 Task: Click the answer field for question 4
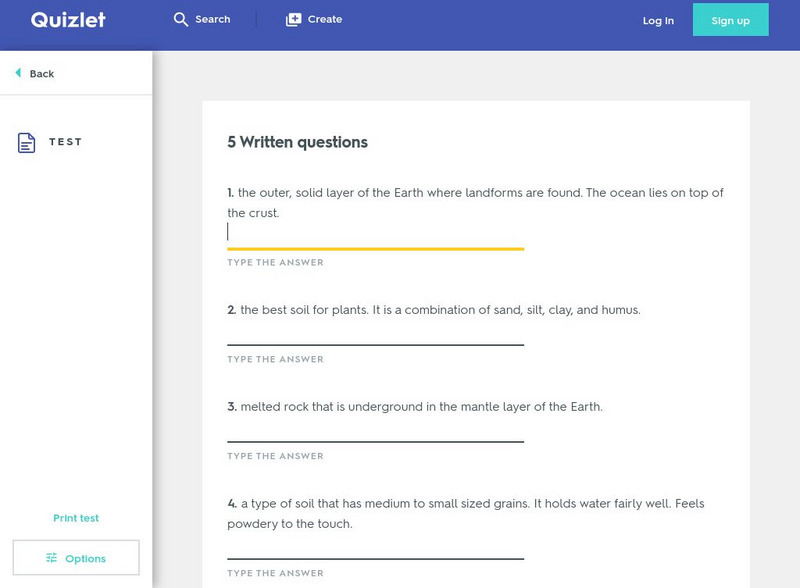pos(375,547)
